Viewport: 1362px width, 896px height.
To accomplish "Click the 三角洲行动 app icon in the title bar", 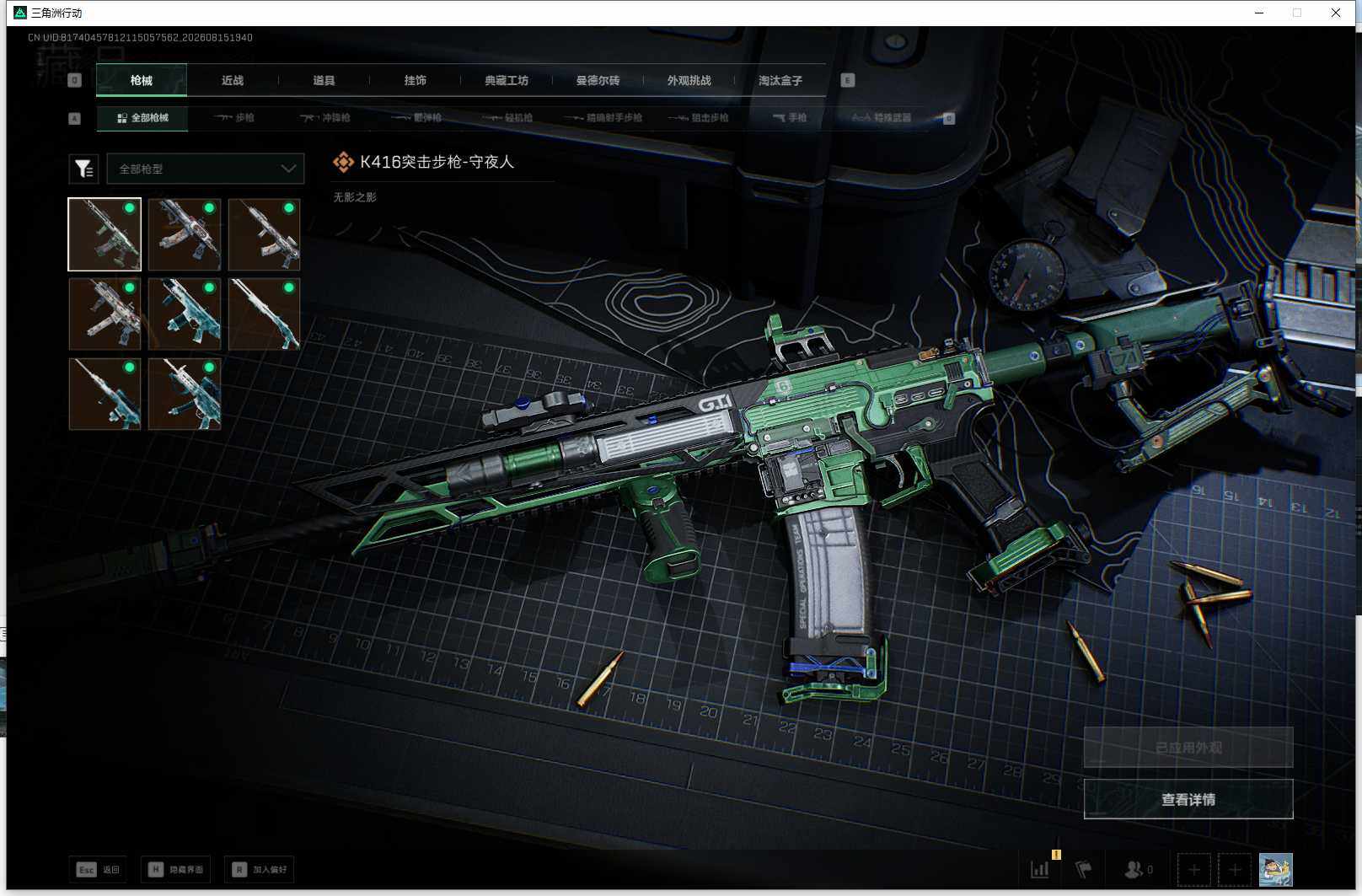I will pyautogui.click(x=20, y=13).
